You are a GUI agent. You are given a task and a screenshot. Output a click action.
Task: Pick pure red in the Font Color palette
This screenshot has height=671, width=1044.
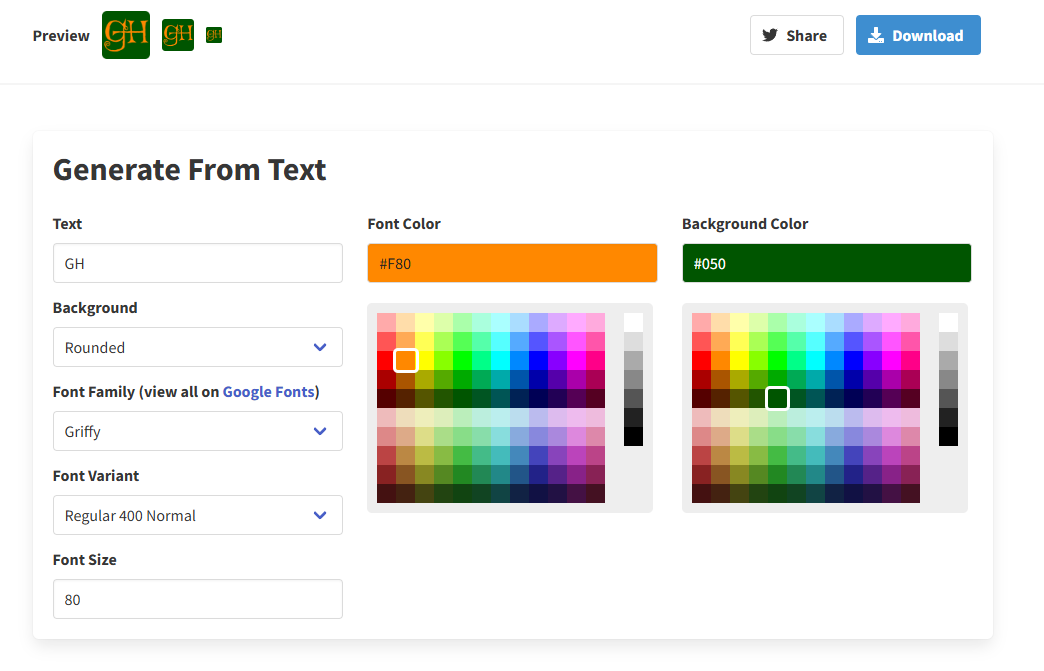point(386,360)
